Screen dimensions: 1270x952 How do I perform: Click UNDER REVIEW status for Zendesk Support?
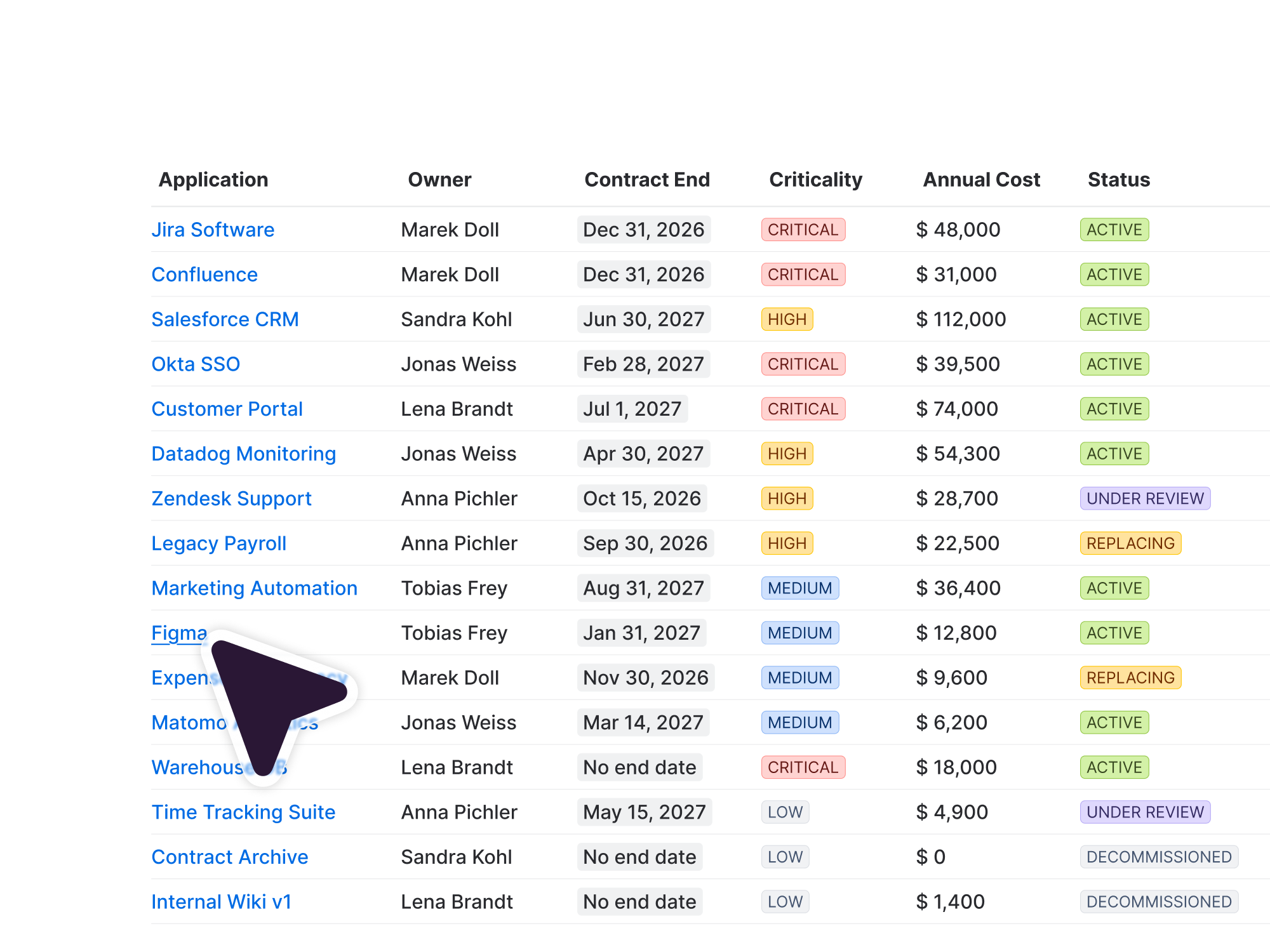point(1146,499)
